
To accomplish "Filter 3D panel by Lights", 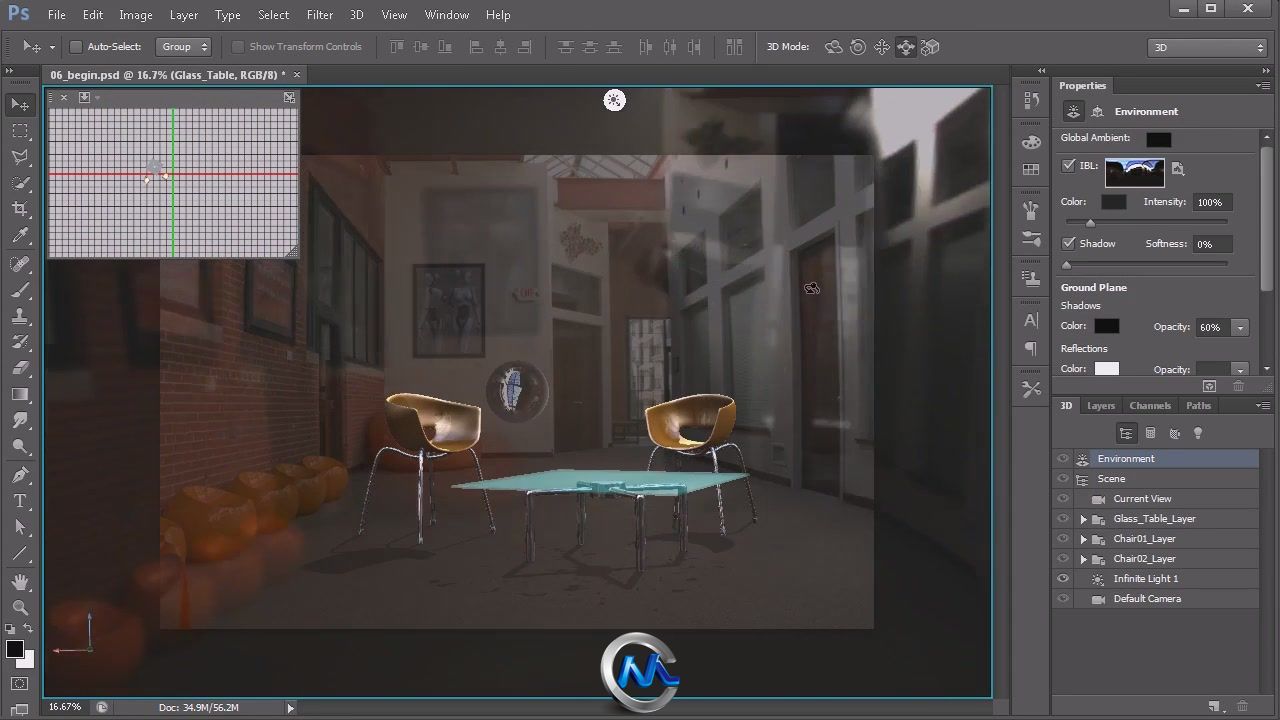I will (x=1198, y=433).
